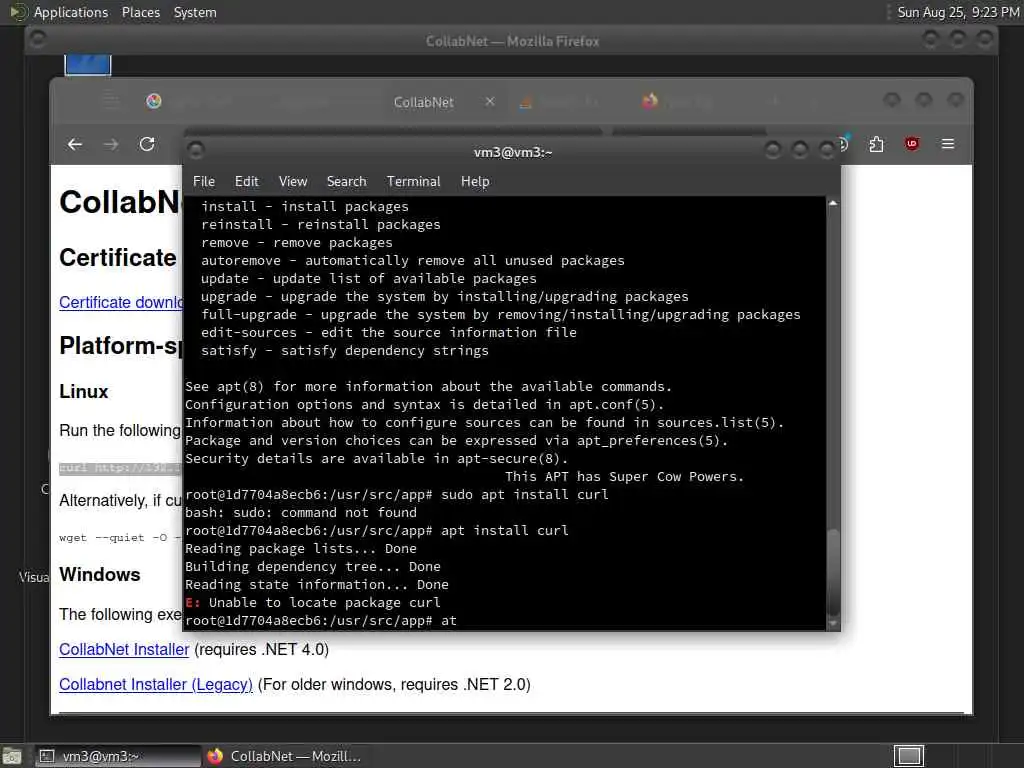Click the terminal line 'E: Unable to locate package curl'
The width and height of the screenshot is (1024, 768).
click(313, 603)
